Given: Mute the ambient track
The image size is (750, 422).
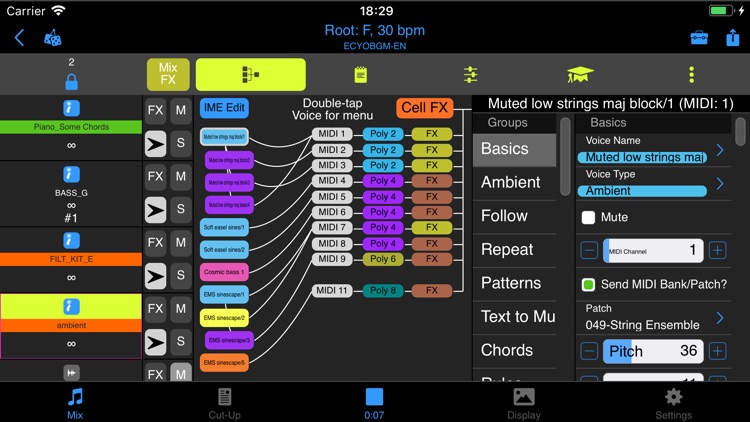Looking at the screenshot, I should tap(181, 309).
